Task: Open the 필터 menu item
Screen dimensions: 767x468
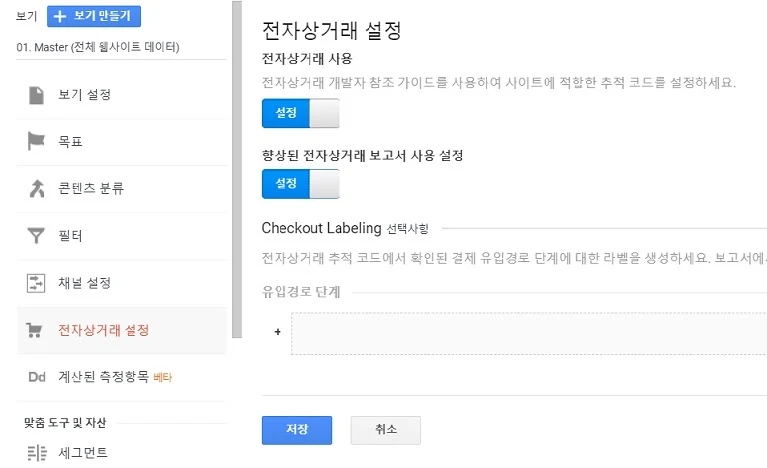Action: click(70, 236)
